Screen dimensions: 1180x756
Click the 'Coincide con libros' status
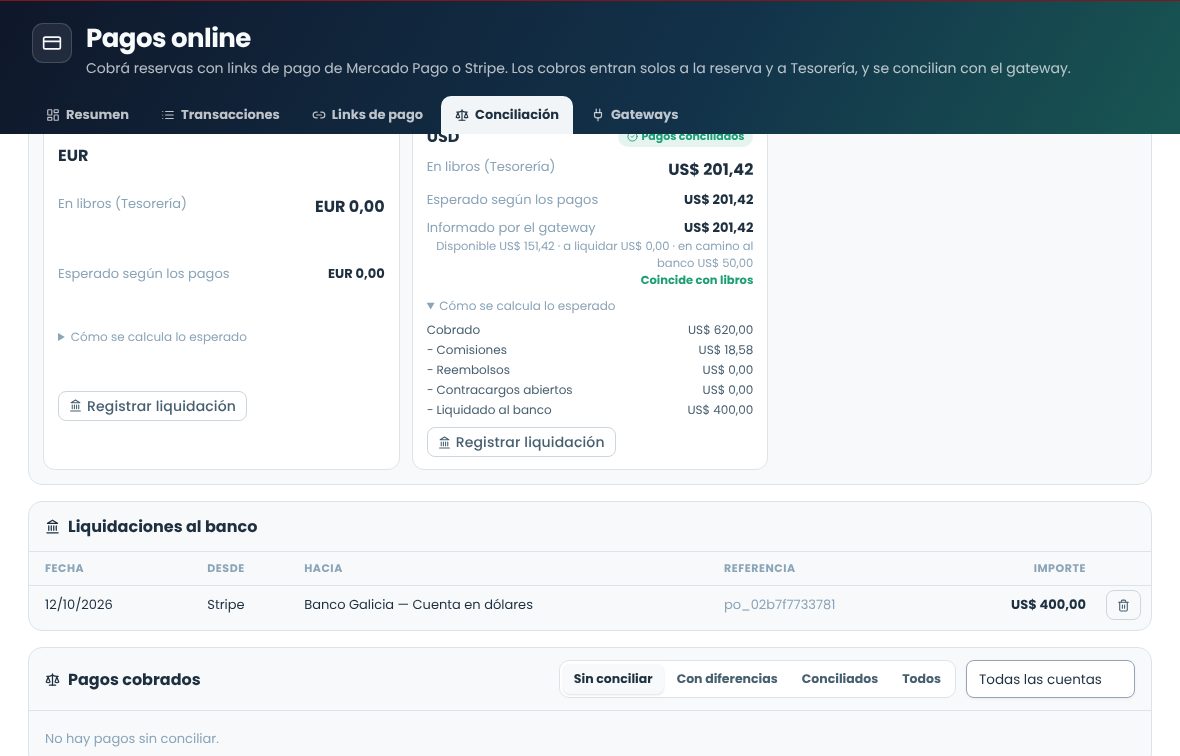(696, 280)
